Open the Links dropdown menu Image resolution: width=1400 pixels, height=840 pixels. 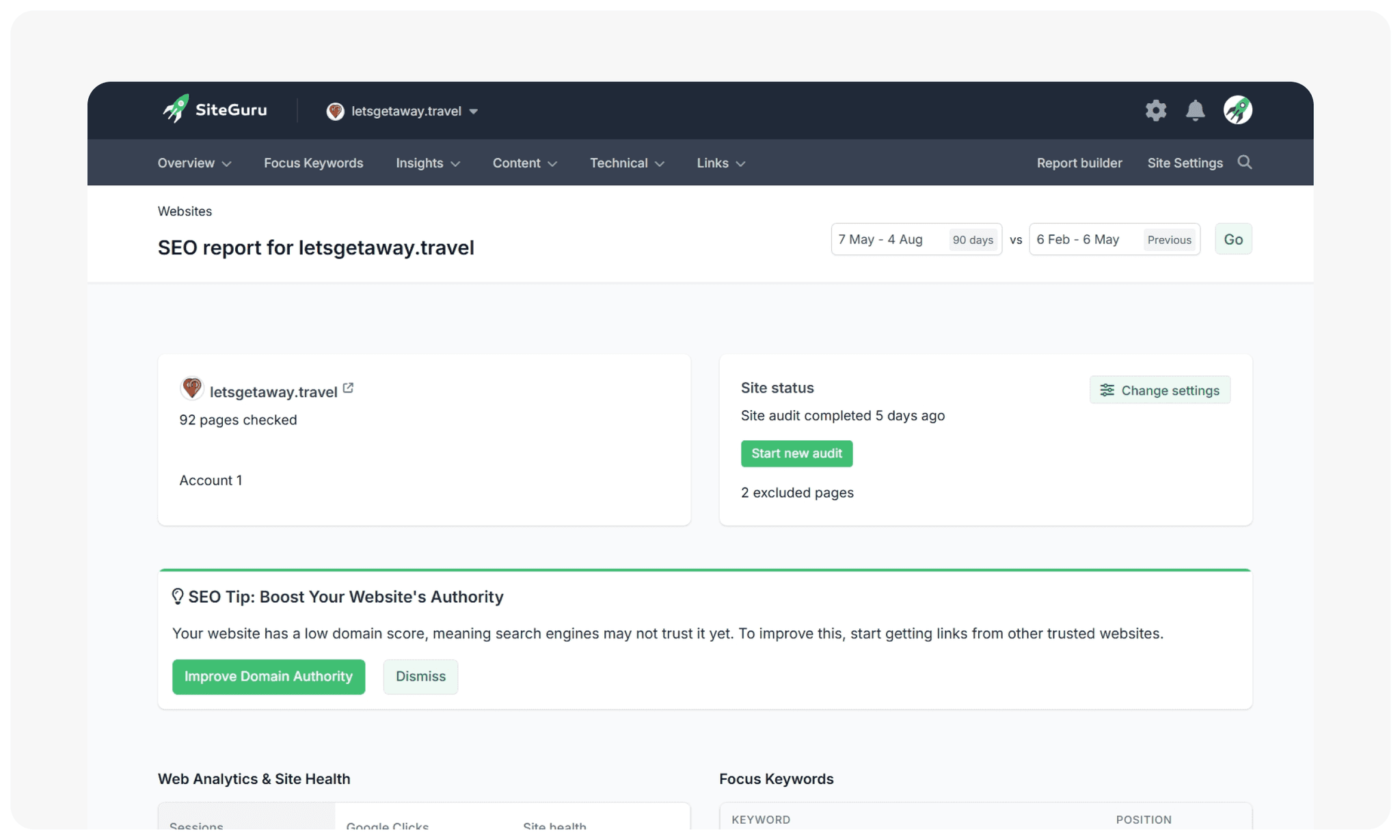coord(721,163)
